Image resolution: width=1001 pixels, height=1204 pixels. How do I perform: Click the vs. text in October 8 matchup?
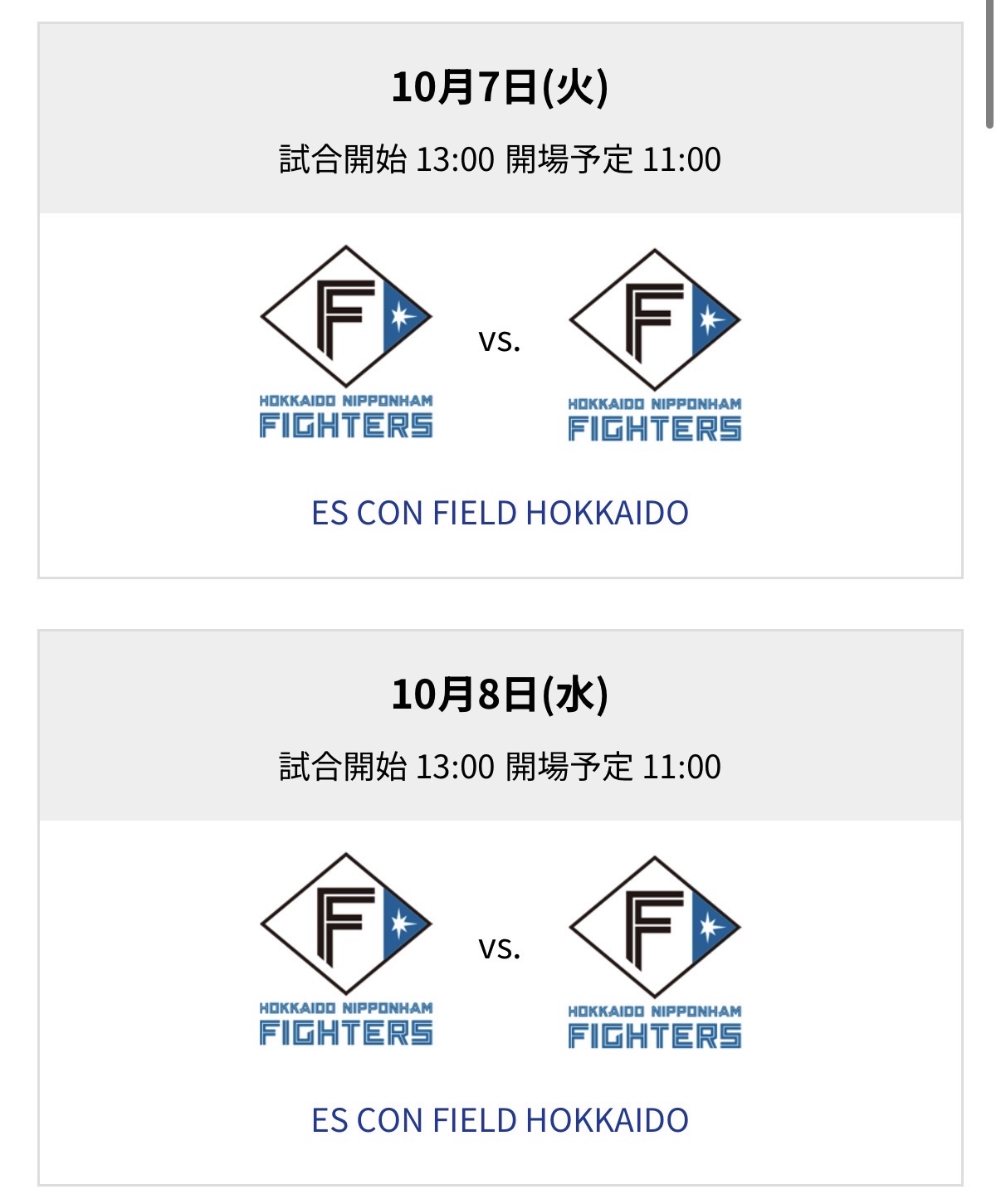tap(500, 948)
